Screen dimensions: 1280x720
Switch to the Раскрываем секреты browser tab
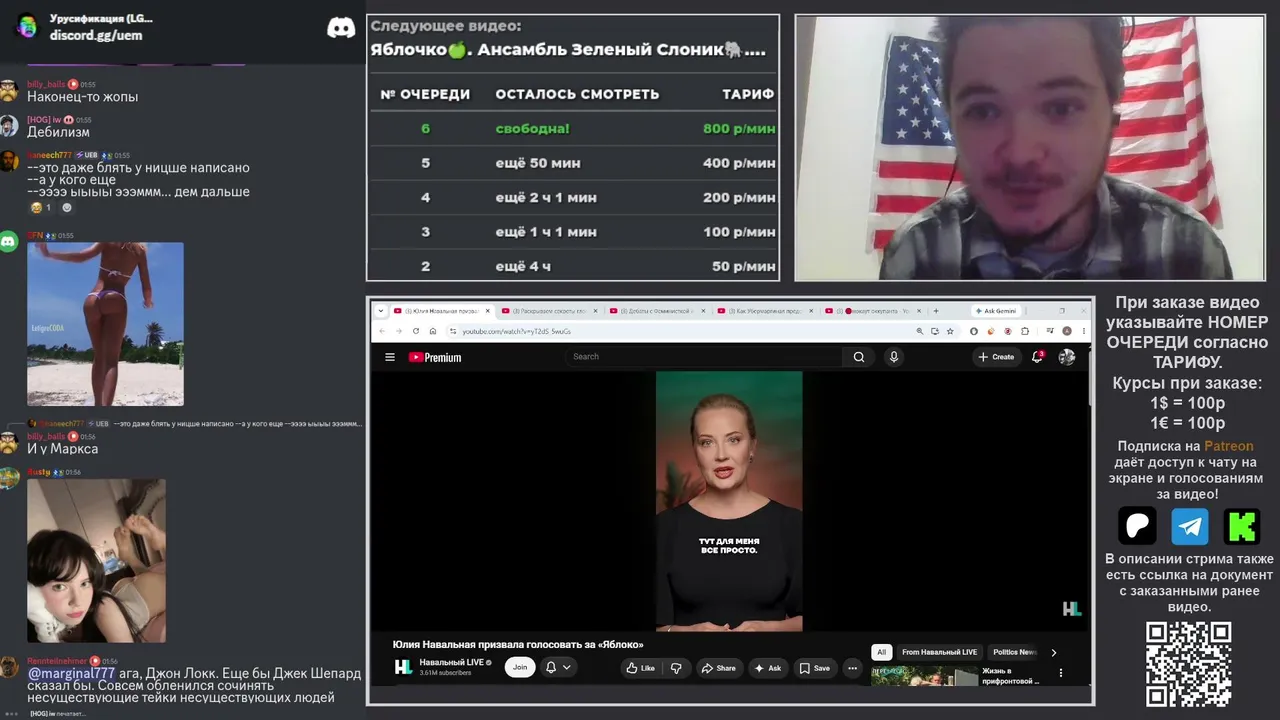pyautogui.click(x=549, y=311)
